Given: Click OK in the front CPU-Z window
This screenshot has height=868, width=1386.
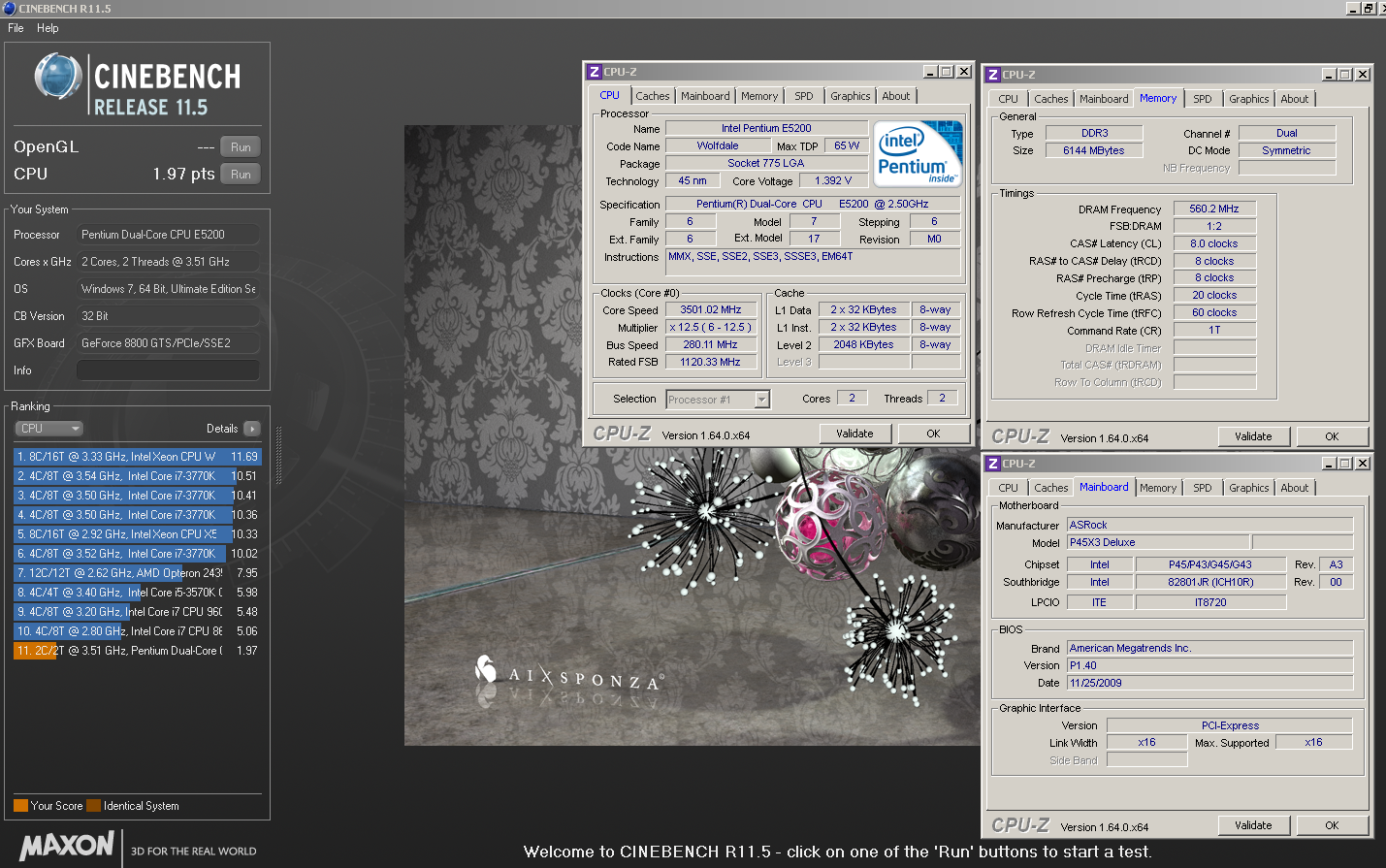Looking at the screenshot, I should (933, 434).
